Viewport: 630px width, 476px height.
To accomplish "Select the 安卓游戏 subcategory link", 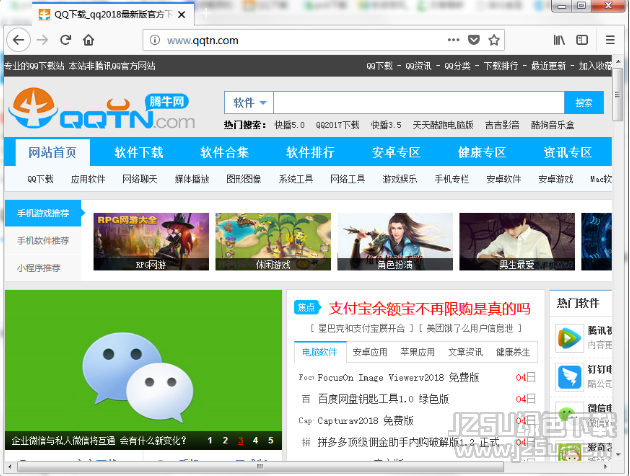I will [x=556, y=179].
